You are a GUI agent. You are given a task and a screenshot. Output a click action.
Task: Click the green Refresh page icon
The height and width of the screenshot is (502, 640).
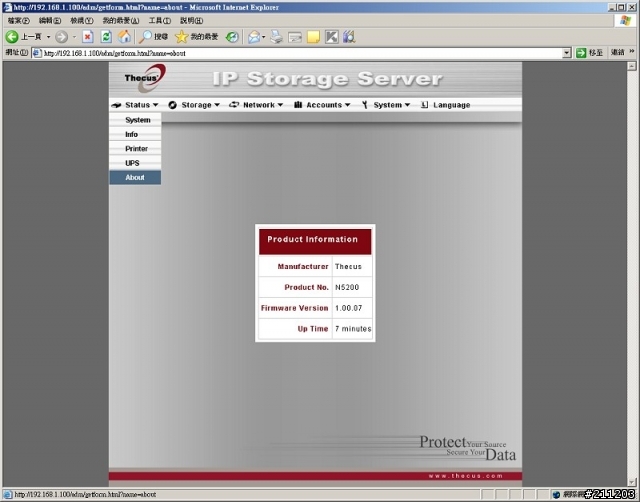(x=106, y=37)
